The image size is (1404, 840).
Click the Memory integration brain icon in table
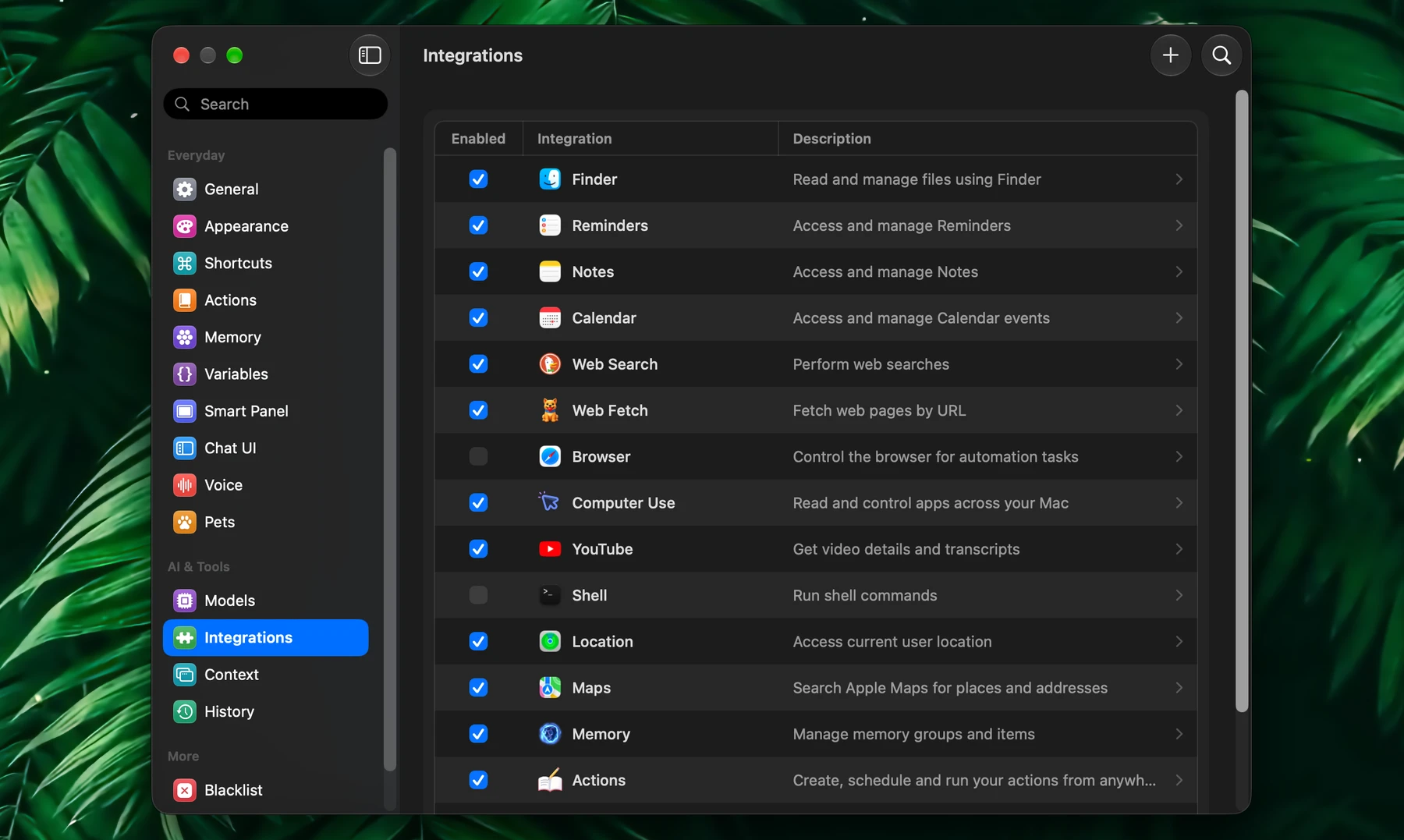550,734
